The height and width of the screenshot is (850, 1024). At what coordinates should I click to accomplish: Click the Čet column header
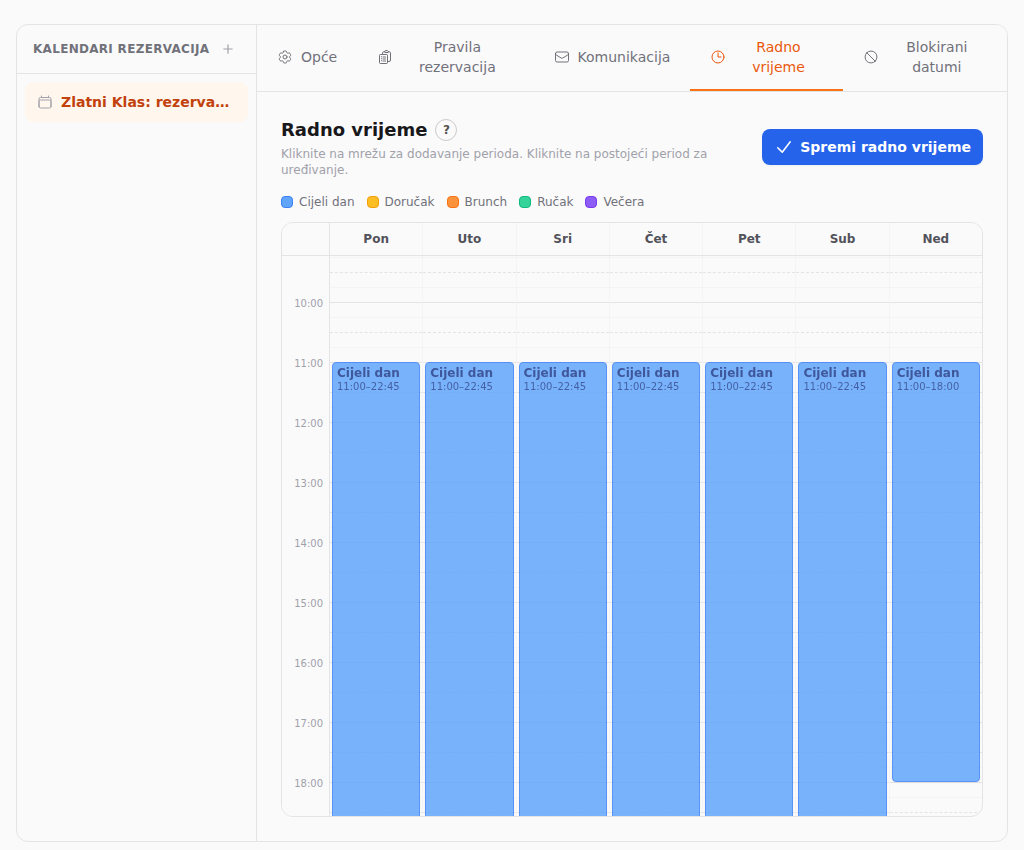coord(656,239)
